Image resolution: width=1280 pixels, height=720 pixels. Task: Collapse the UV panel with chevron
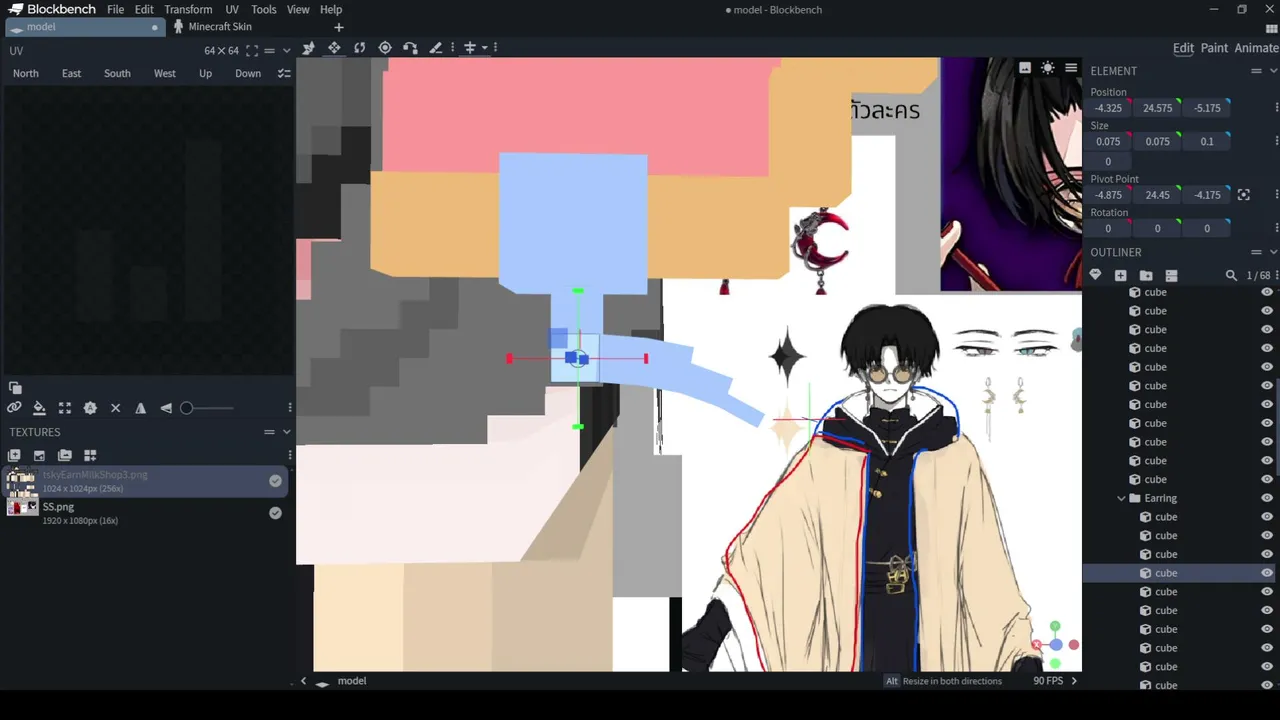[286, 51]
